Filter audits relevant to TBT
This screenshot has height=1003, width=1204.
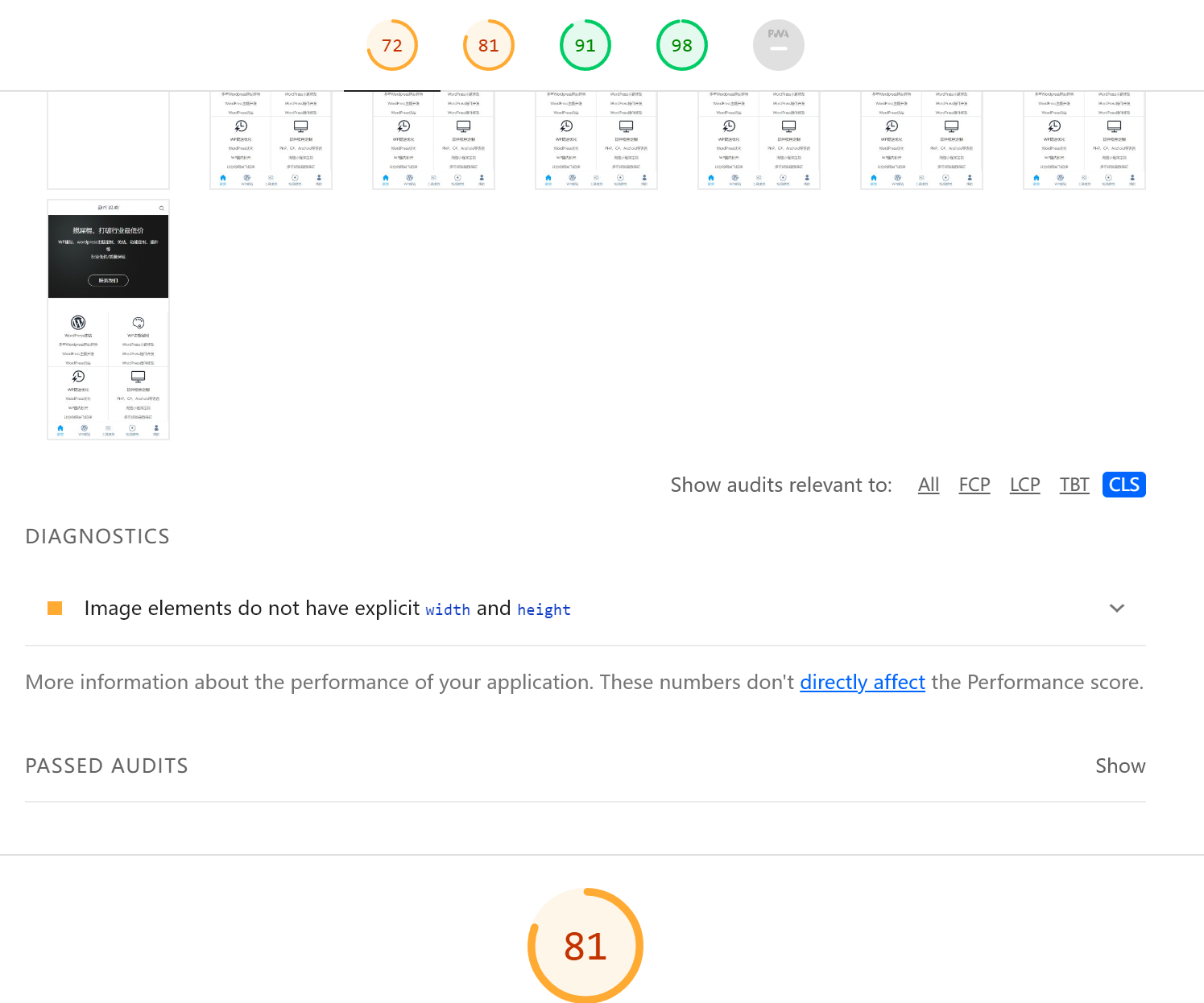pos(1074,485)
